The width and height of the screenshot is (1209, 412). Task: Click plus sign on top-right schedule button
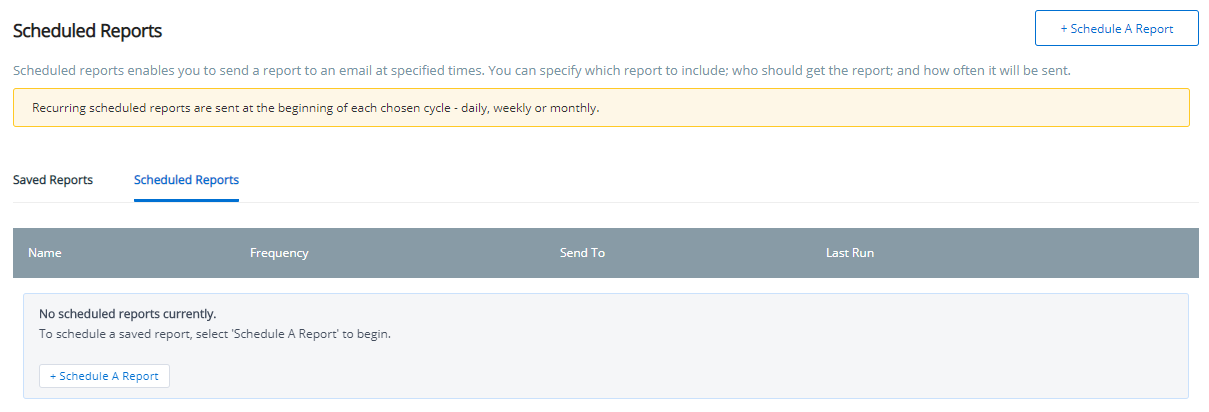click(1064, 29)
